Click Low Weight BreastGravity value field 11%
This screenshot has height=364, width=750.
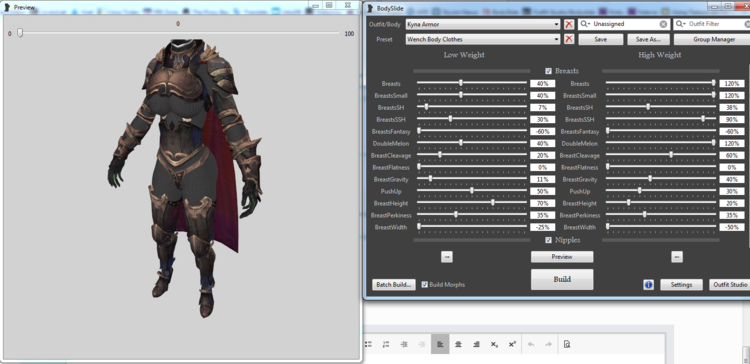point(542,179)
